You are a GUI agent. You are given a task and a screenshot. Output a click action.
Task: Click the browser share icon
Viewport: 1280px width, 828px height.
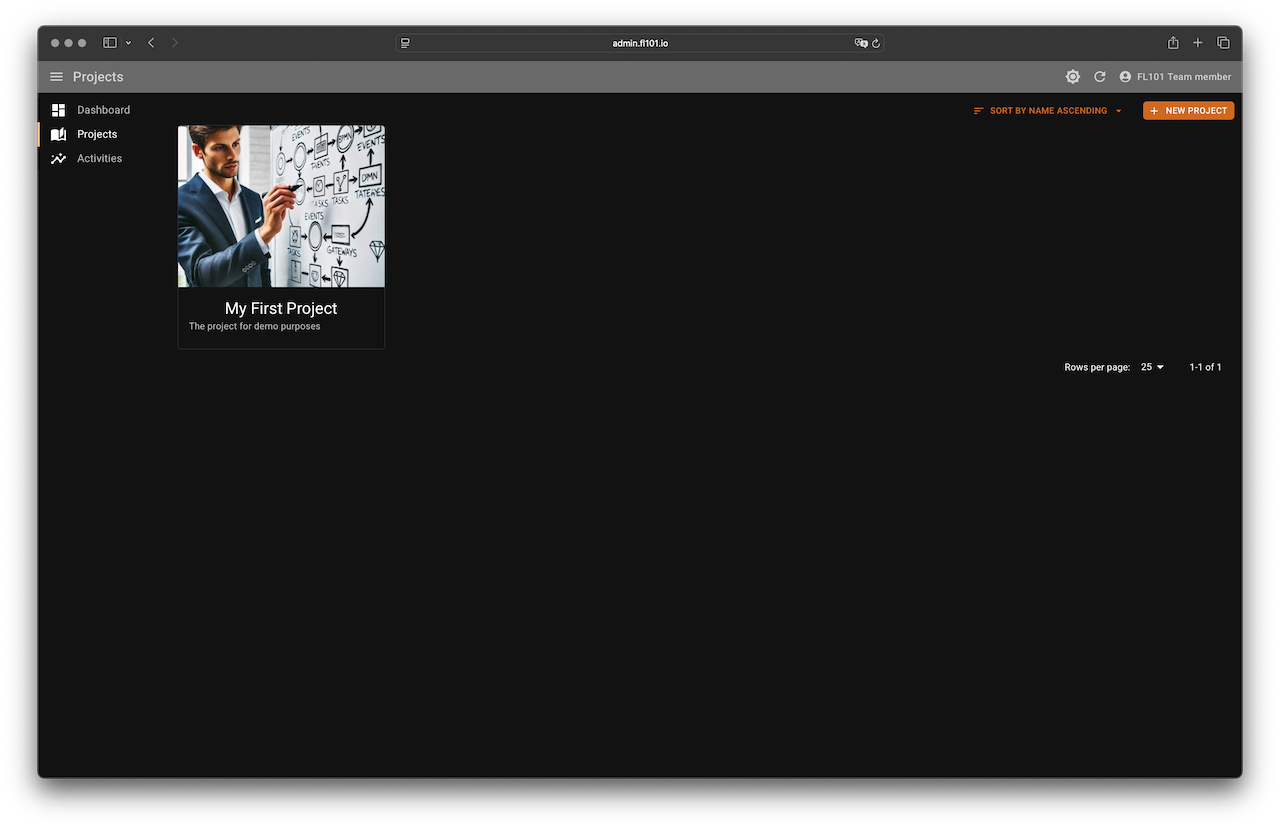1173,43
